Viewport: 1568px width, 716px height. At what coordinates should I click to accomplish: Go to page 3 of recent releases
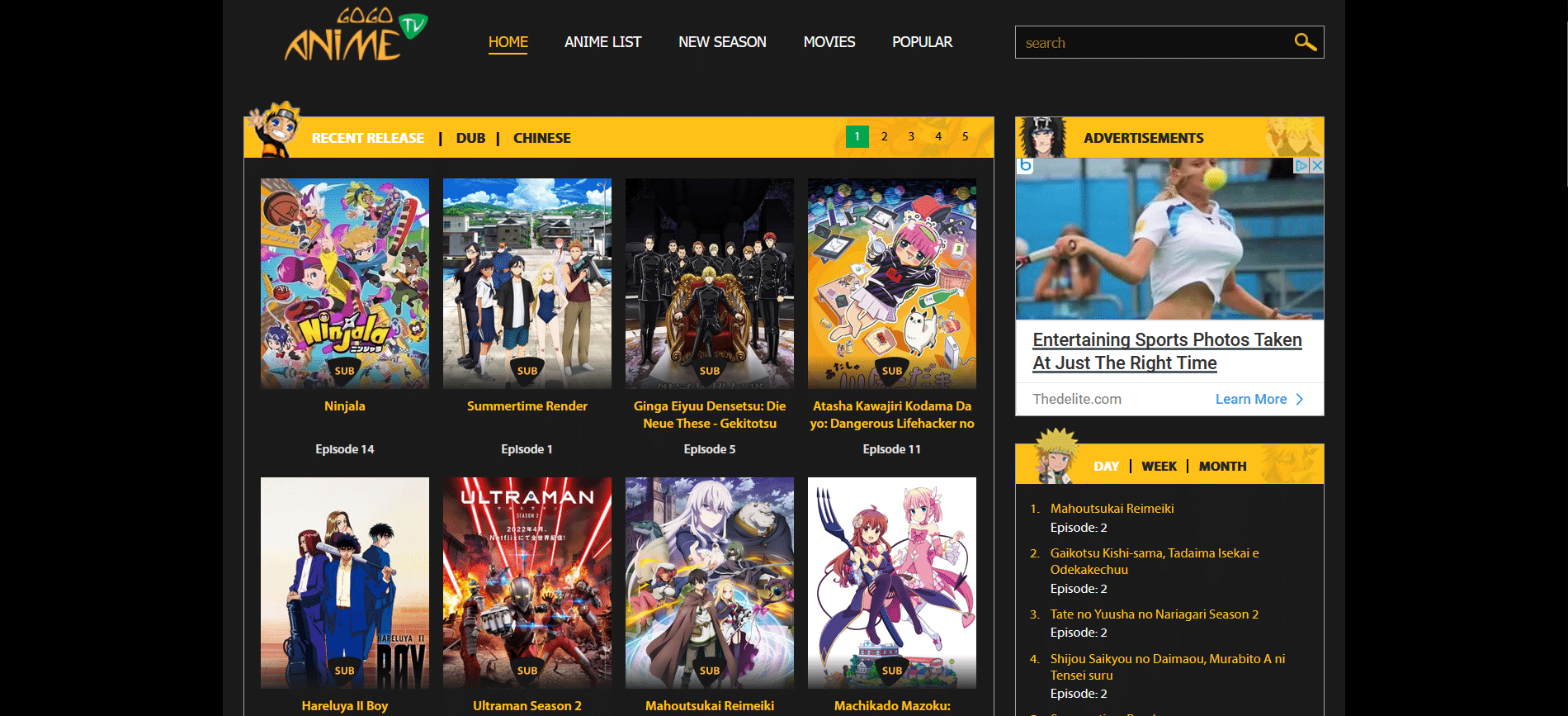(911, 136)
